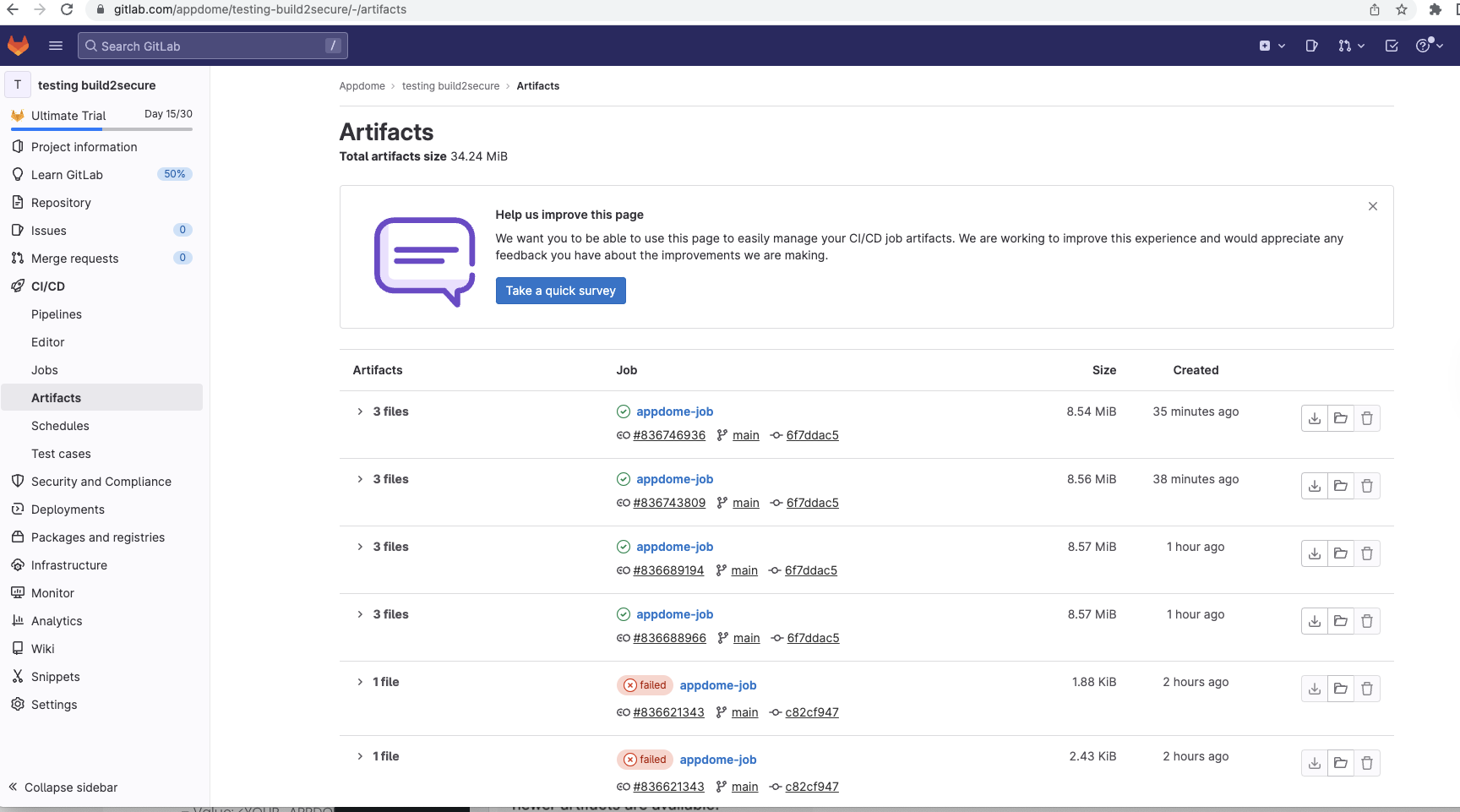Open the dropdown beside the help icon

pyautogui.click(x=1439, y=46)
